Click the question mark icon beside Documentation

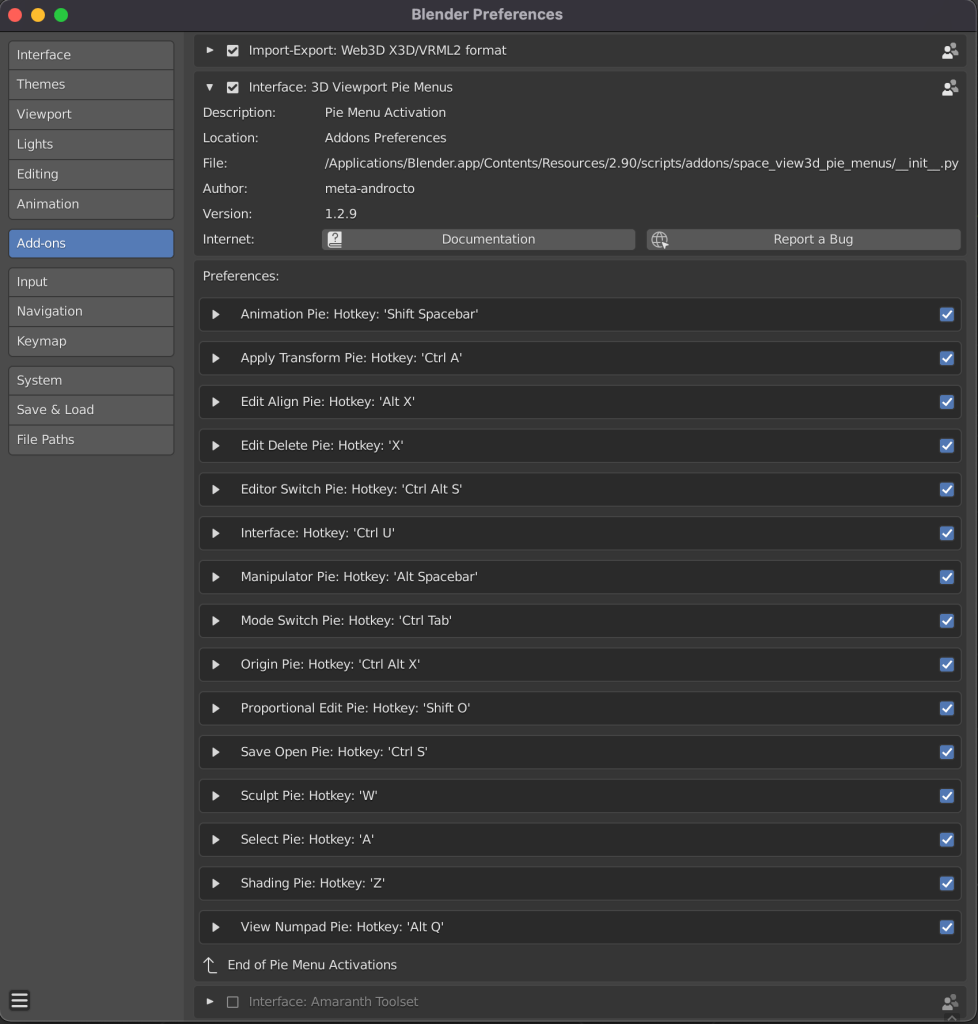[x=336, y=239]
